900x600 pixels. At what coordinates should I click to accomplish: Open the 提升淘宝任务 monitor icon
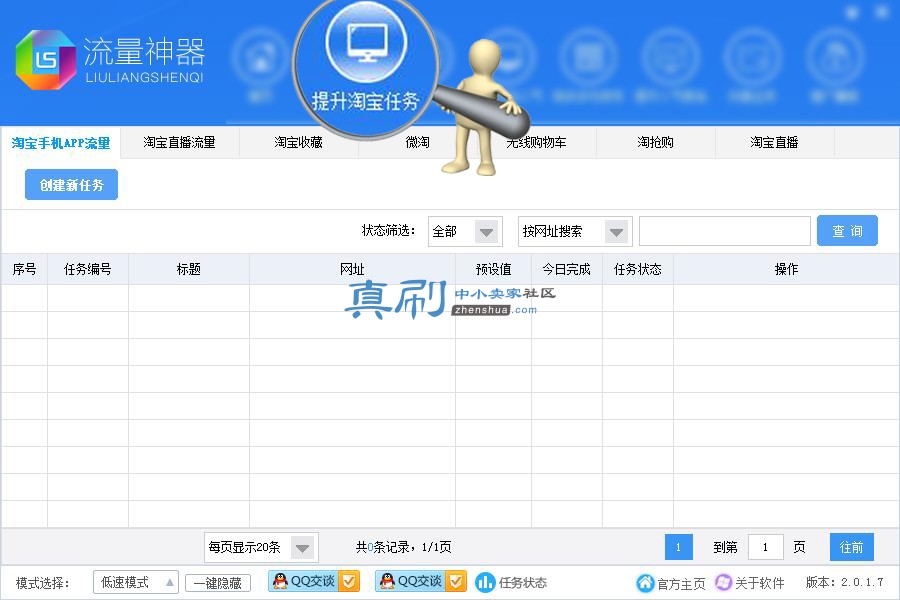pos(366,43)
